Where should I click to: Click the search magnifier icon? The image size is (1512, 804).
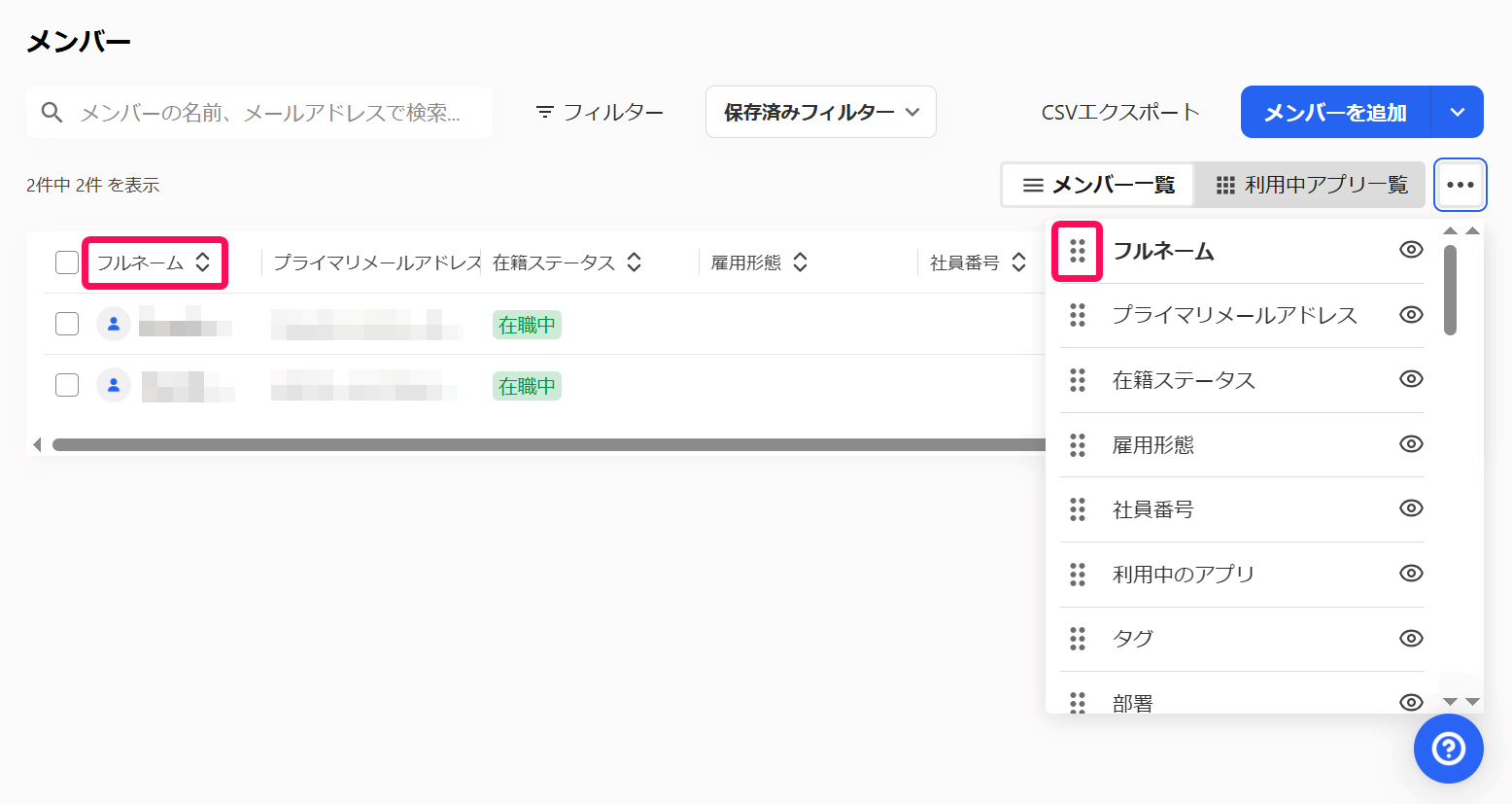(52, 113)
